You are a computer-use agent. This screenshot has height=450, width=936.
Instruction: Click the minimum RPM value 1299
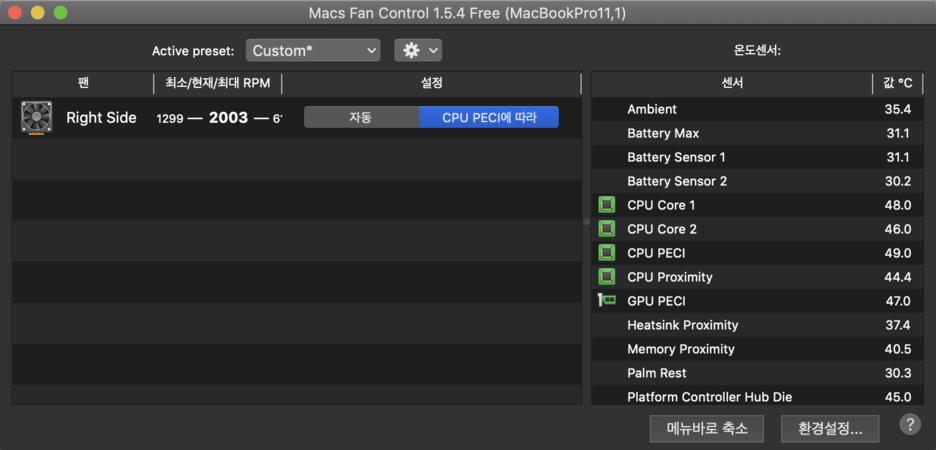170,119
